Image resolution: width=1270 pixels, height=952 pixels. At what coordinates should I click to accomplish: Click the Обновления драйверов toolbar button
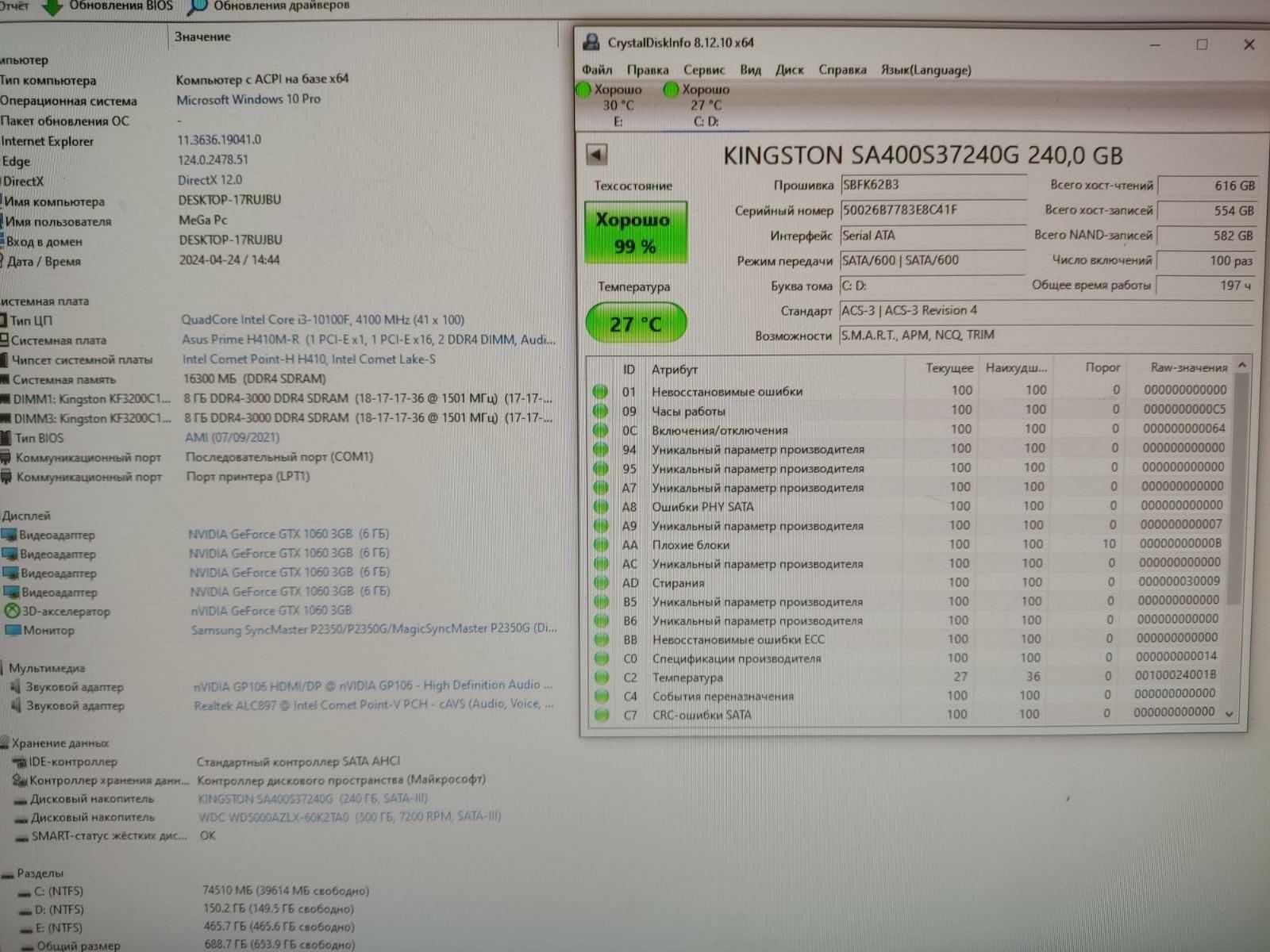pos(269,6)
